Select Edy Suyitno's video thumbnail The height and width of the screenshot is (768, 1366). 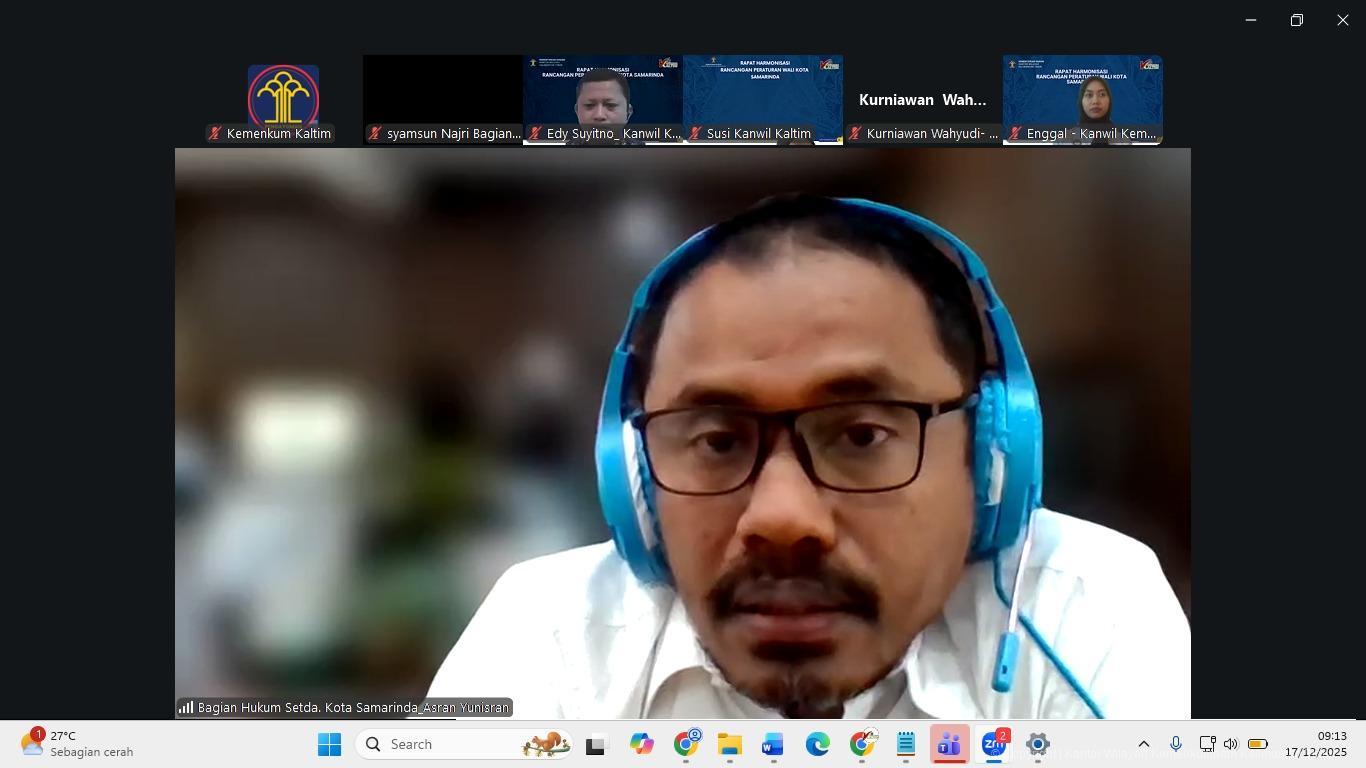pyautogui.click(x=603, y=100)
